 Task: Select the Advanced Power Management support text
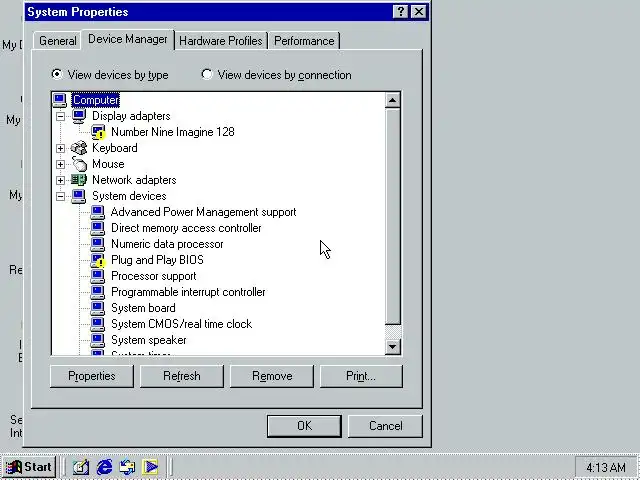point(203,212)
